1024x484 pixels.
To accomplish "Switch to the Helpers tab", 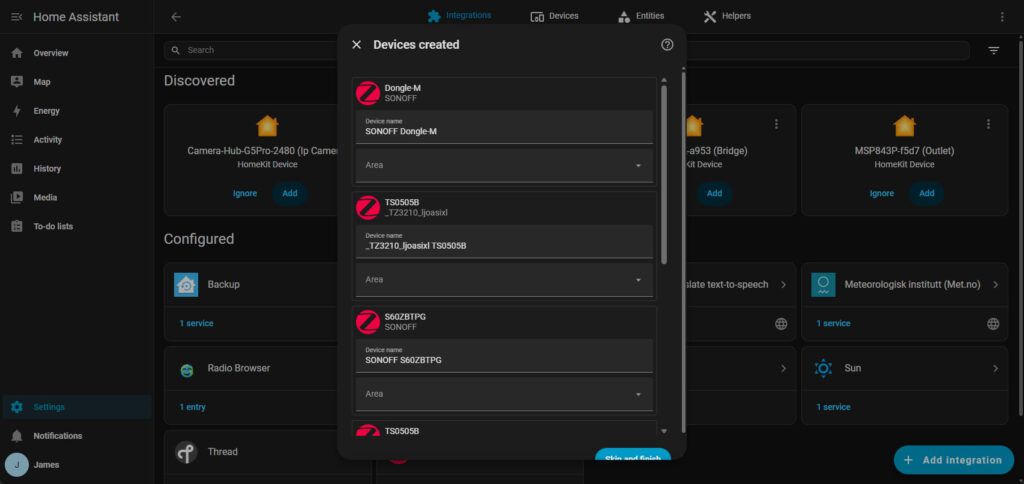I will [727, 16].
